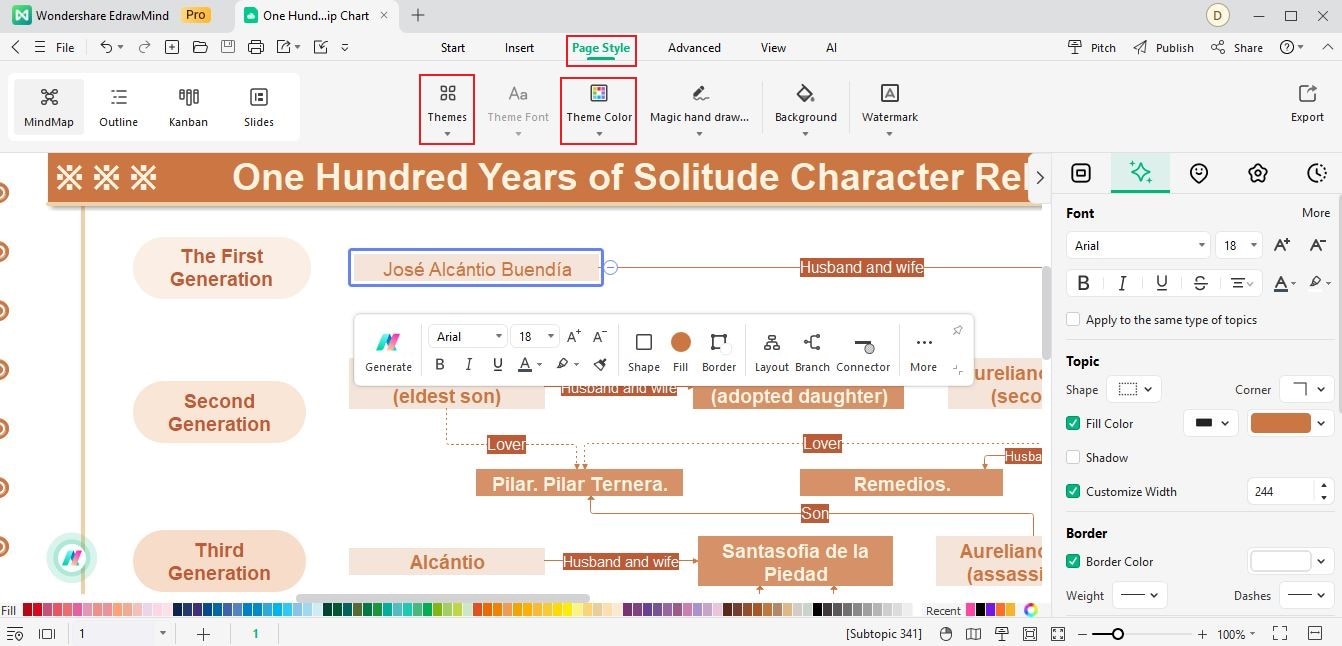
Task: Click the Branch icon in floating toolbar
Action: tap(812, 352)
